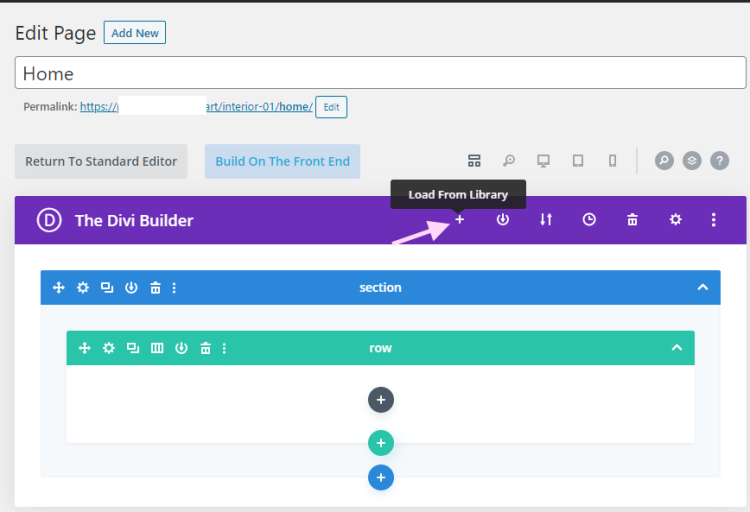
Task: Change row column structure icon
Action: pyautogui.click(x=157, y=348)
